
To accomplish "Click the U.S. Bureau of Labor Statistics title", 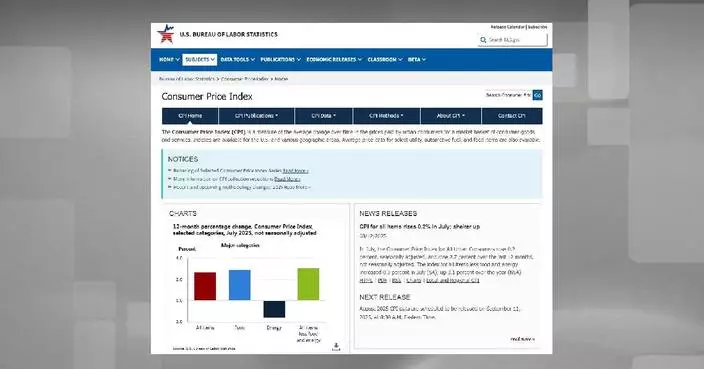I will (229, 35).
